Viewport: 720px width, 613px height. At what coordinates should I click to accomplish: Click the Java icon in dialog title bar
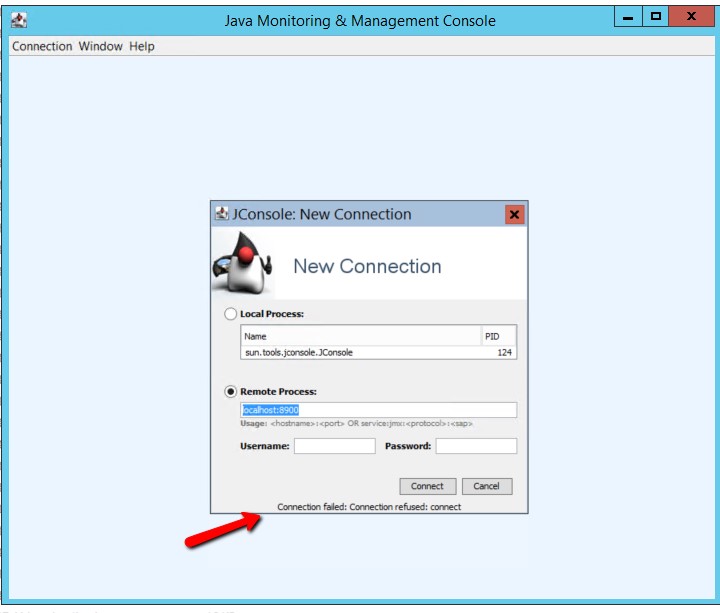pos(222,213)
